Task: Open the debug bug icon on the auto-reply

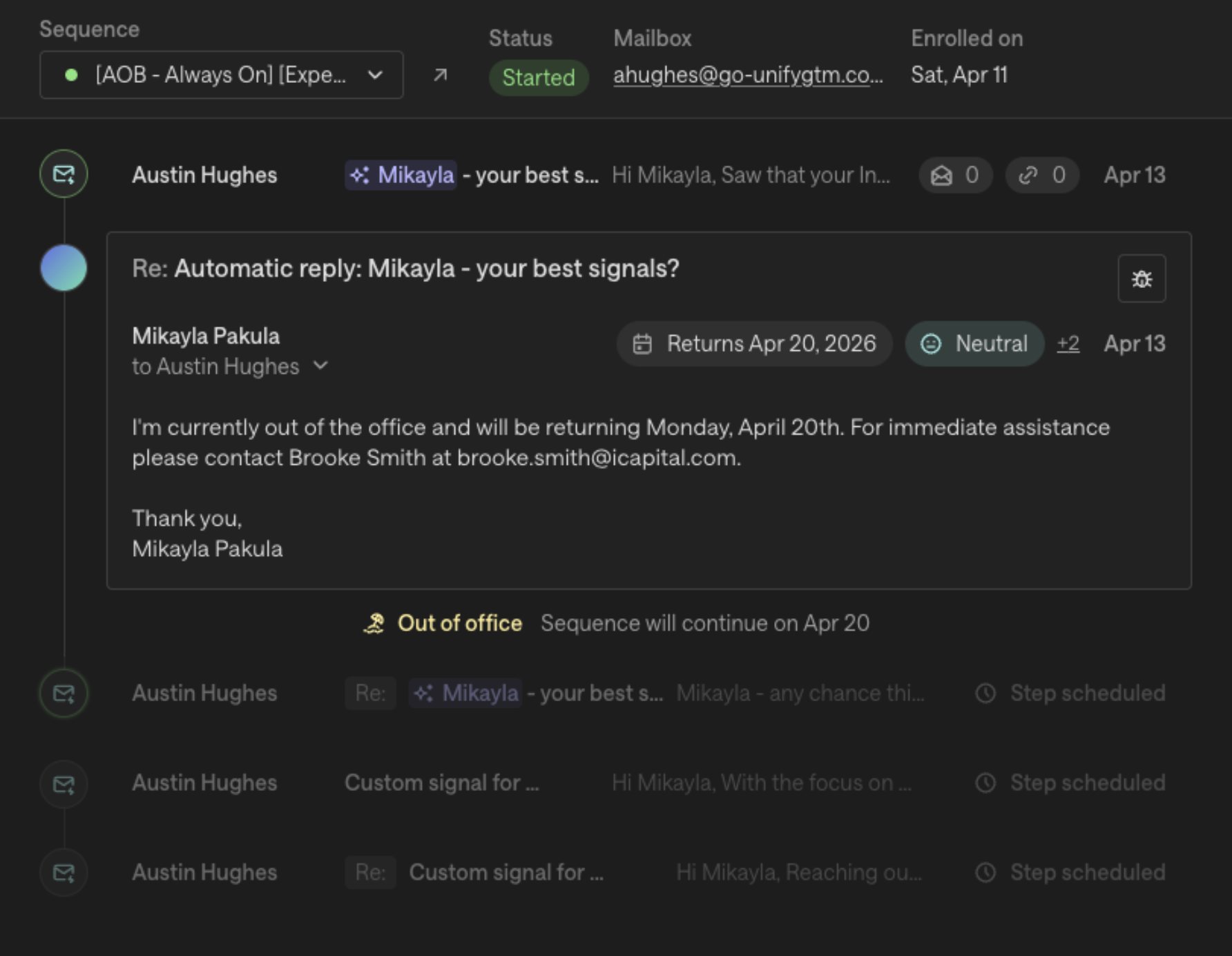Action: (x=1141, y=279)
